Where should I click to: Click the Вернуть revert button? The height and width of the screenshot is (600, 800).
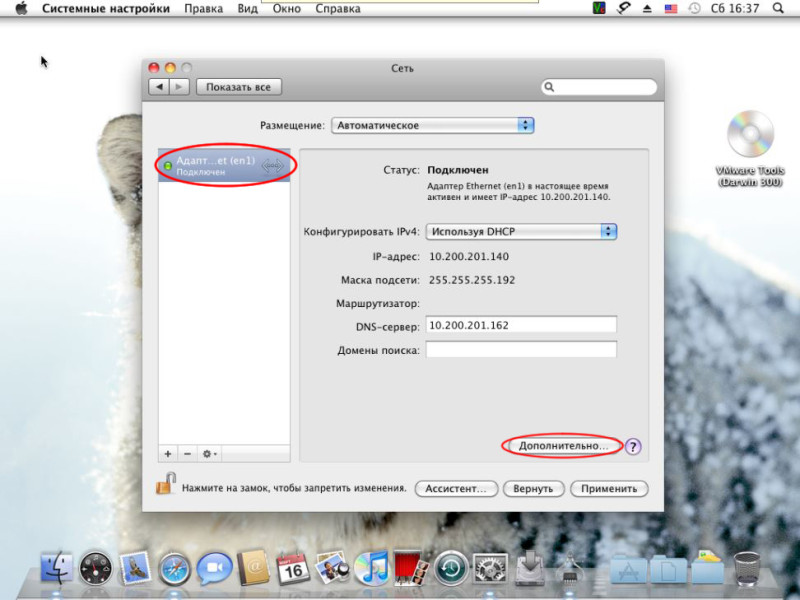[x=531, y=489]
